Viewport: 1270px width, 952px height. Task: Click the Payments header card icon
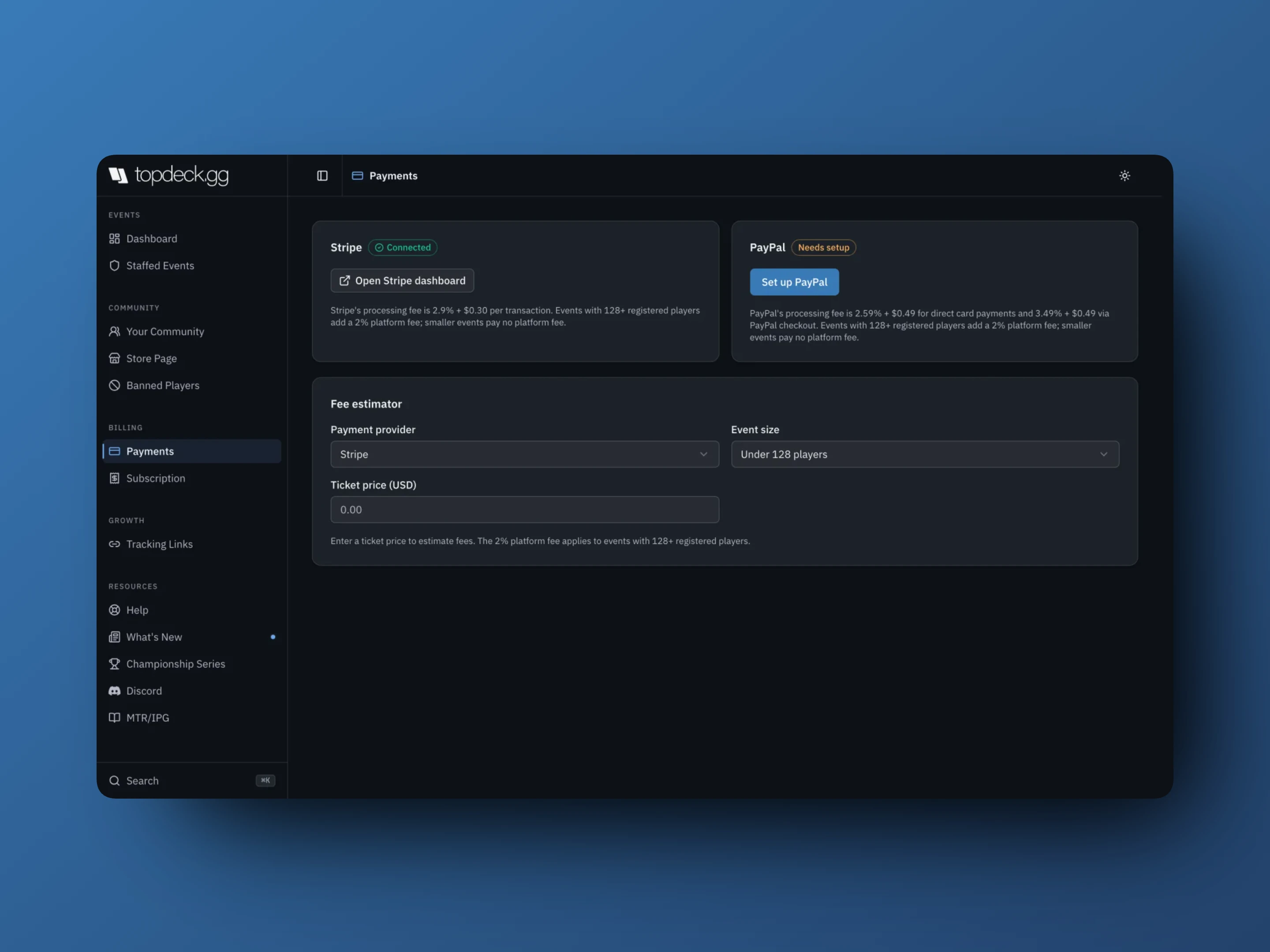tap(357, 175)
